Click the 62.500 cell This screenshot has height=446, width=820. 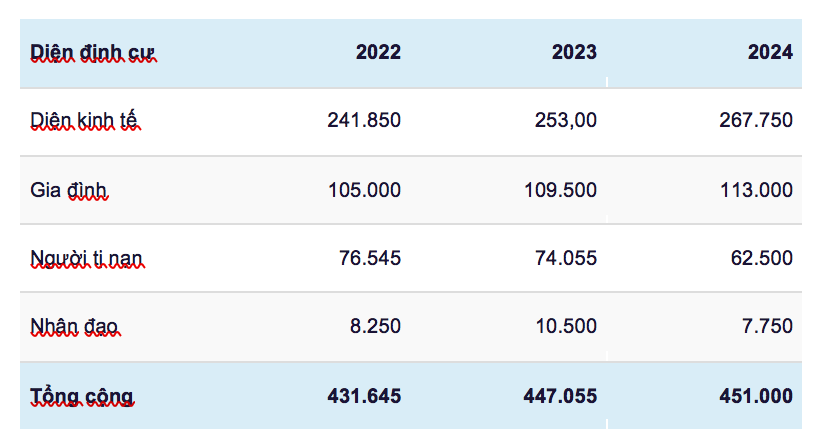tap(762, 258)
